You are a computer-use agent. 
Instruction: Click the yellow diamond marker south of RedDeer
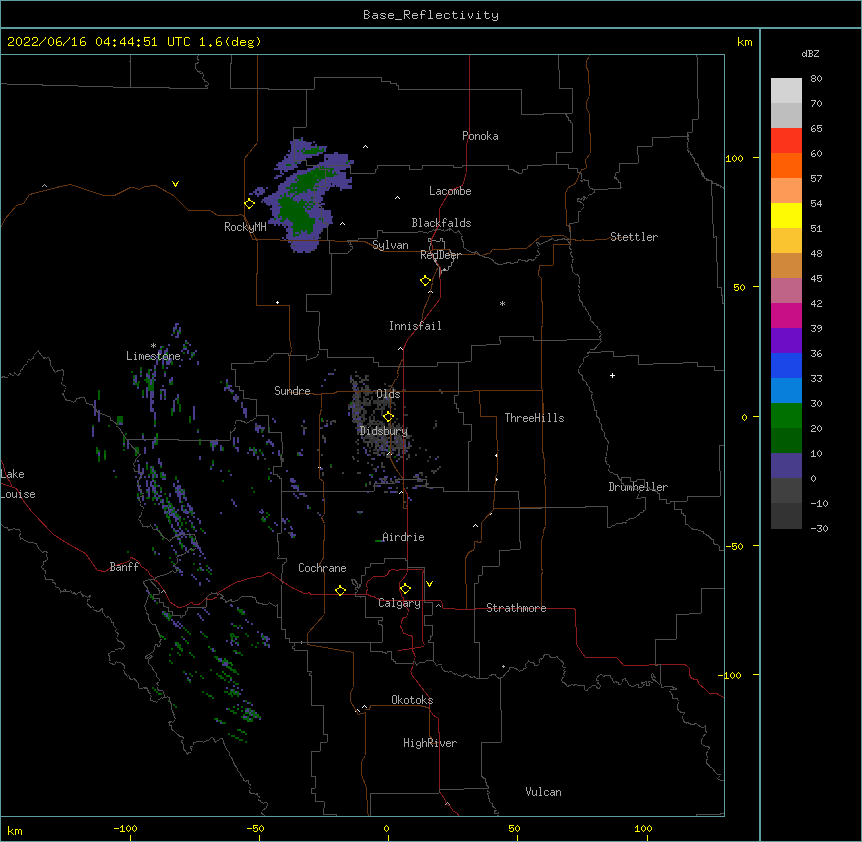coord(426,281)
